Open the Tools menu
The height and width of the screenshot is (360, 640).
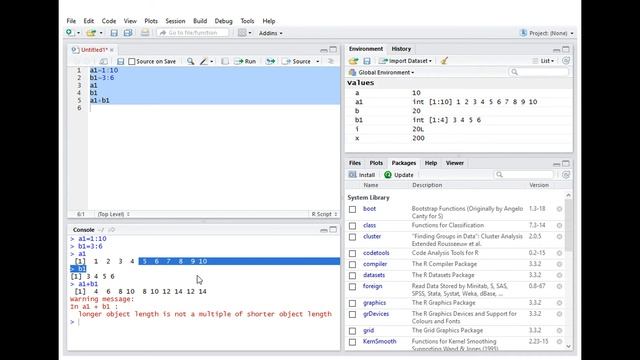pos(247,21)
